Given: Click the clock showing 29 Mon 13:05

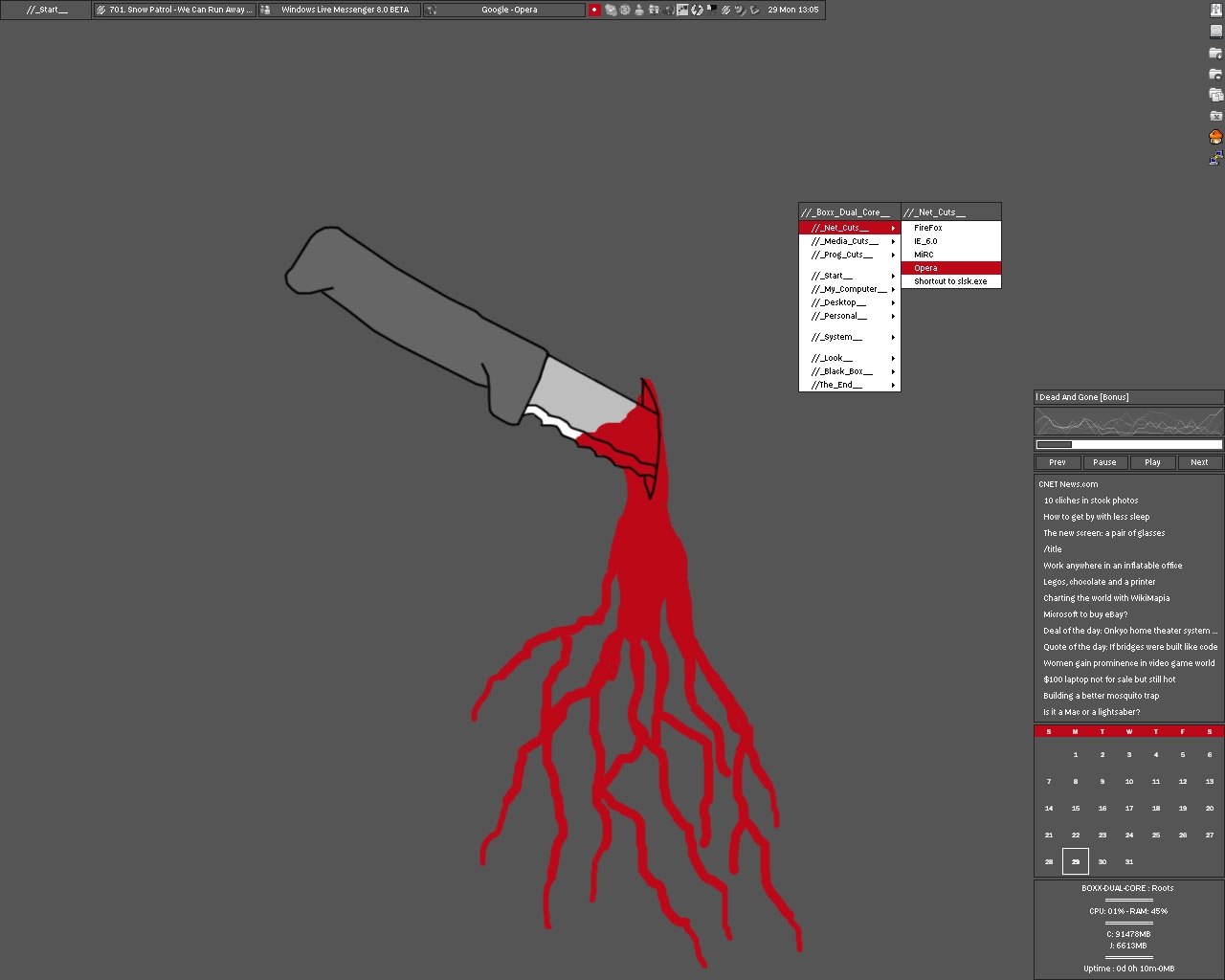Looking at the screenshot, I should point(793,10).
